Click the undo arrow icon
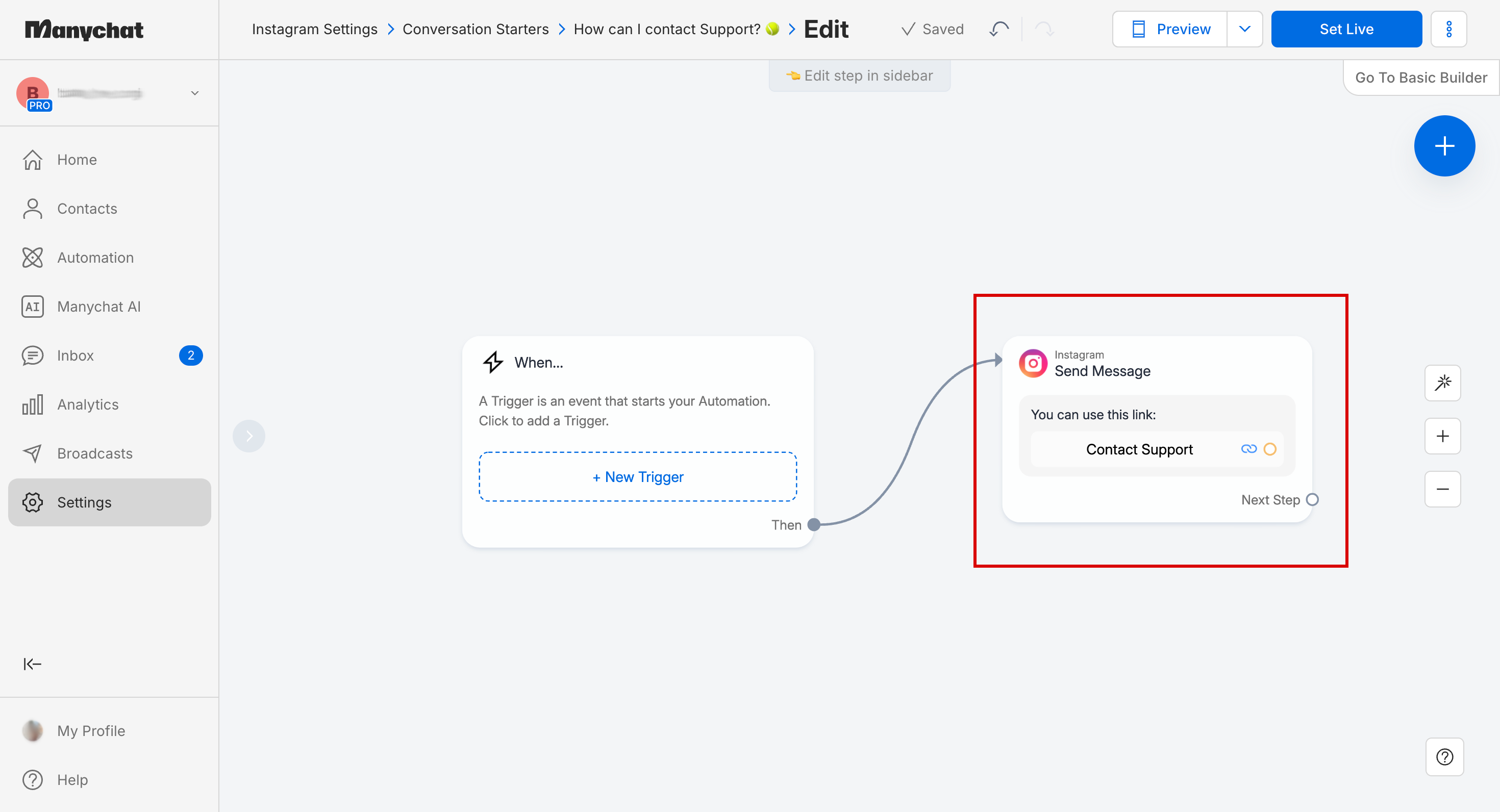The width and height of the screenshot is (1500, 812). tap(999, 29)
